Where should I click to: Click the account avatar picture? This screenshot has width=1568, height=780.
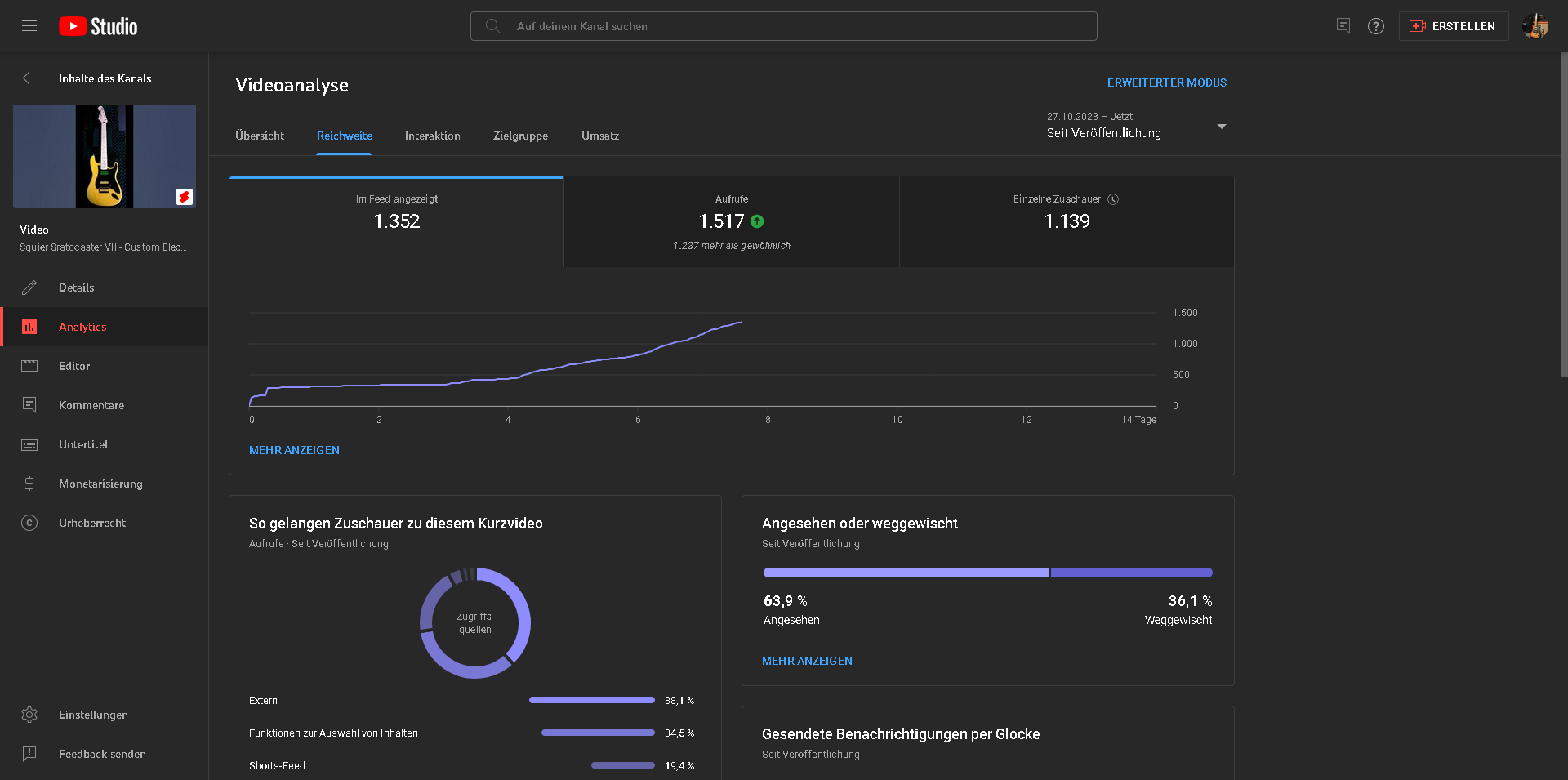(x=1535, y=26)
